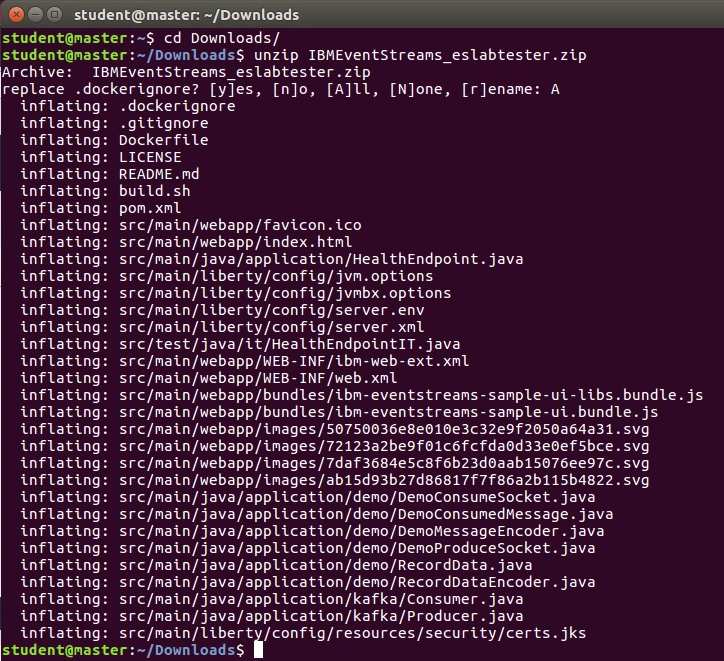Click the replace .dockerignore prompt line
The width and height of the screenshot is (724, 661).
click(x=281, y=89)
